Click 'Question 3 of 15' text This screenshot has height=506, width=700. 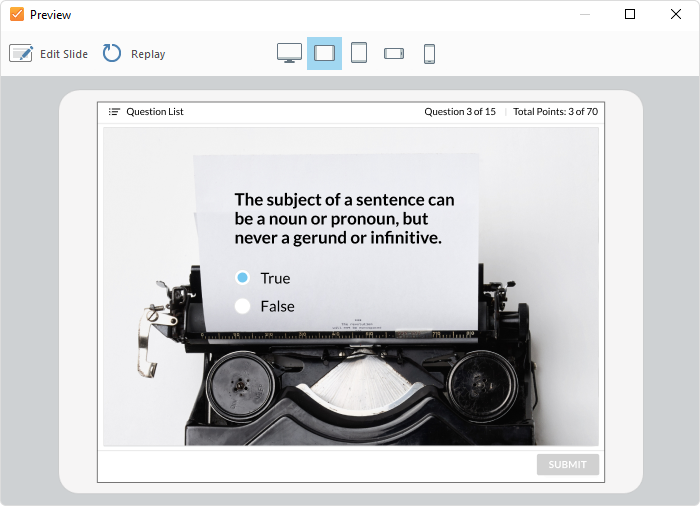(460, 112)
